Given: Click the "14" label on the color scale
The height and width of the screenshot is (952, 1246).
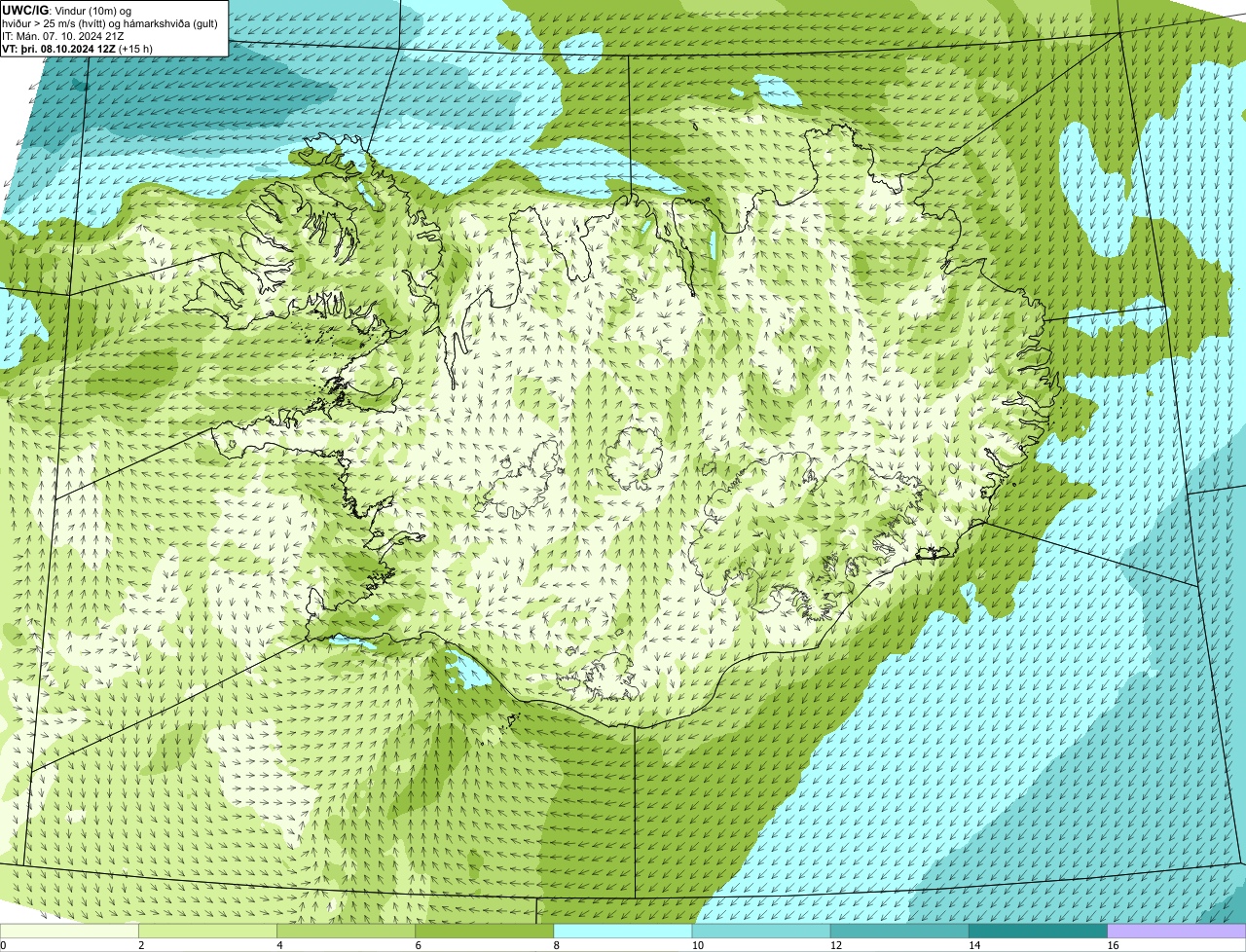Looking at the screenshot, I should 973,945.
